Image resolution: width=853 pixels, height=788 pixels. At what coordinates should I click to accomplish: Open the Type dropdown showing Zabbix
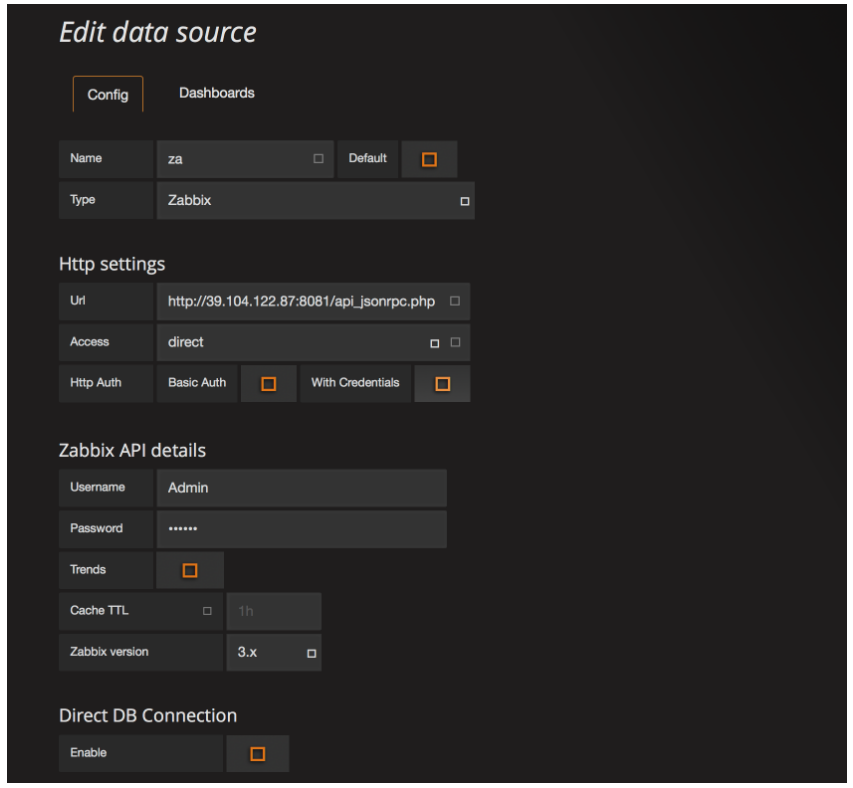click(316, 201)
